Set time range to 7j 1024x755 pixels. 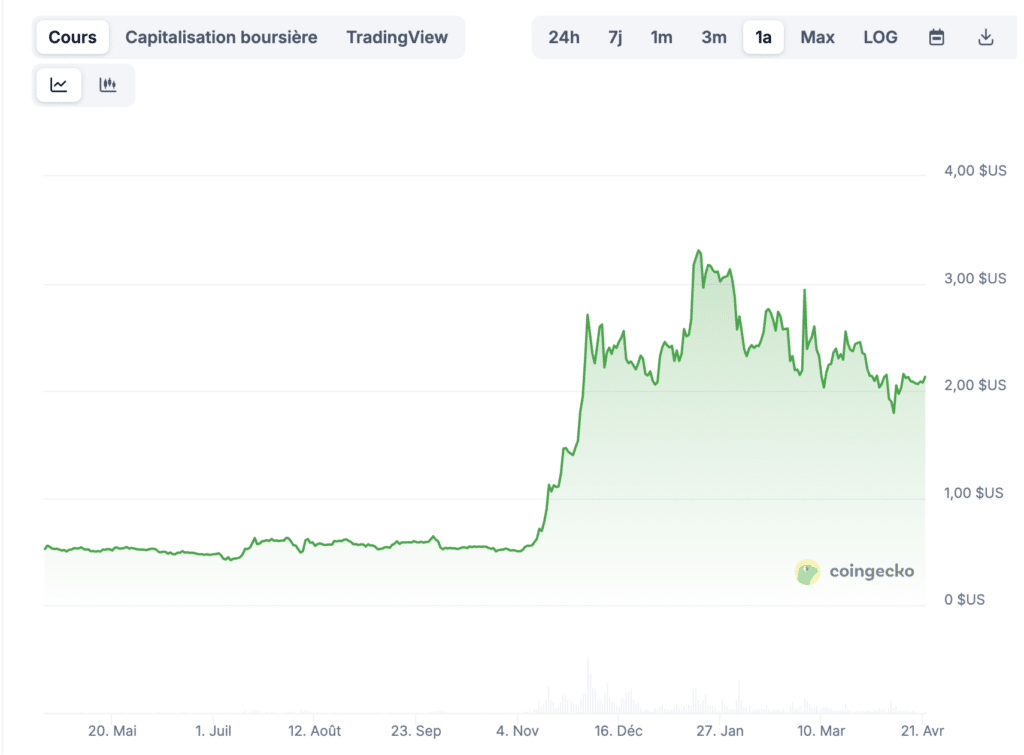pos(615,37)
